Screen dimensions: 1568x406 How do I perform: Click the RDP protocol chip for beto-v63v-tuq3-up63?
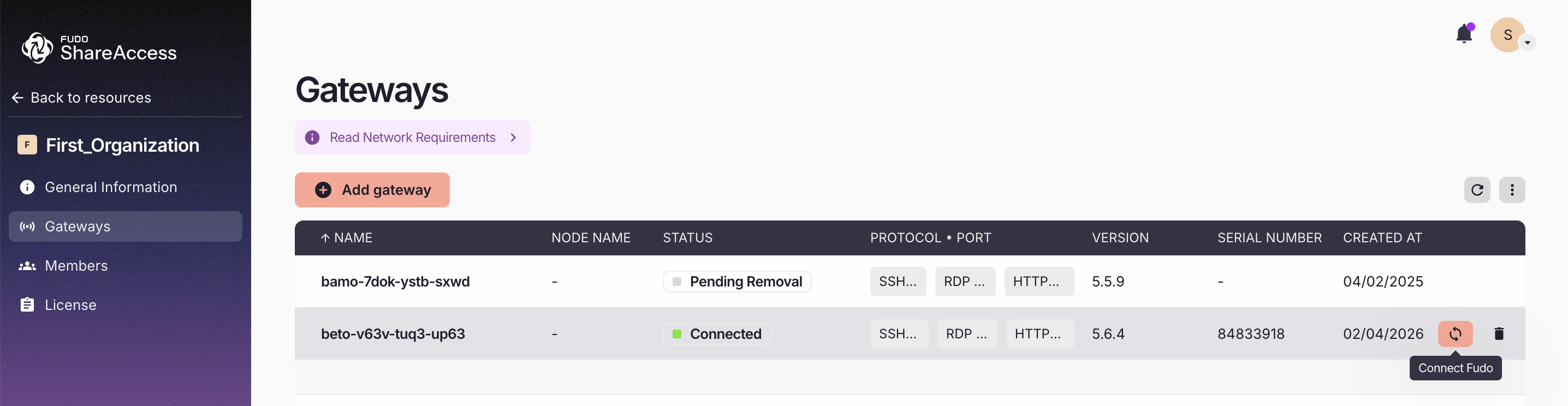(x=966, y=333)
